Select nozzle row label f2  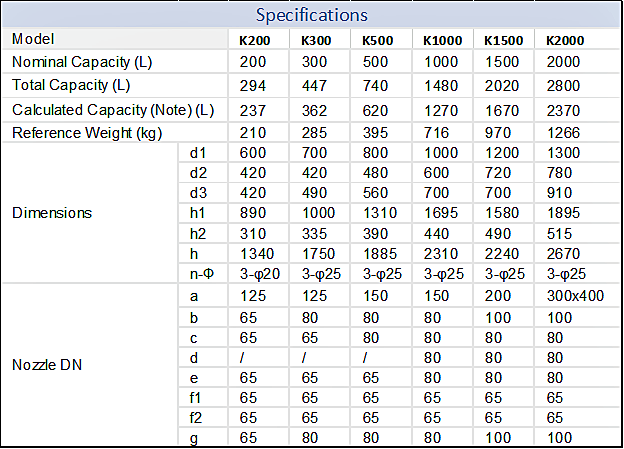[x=196, y=418]
